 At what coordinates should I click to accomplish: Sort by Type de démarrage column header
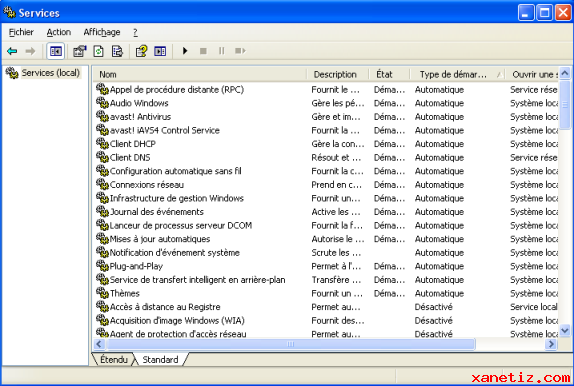pyautogui.click(x=458, y=74)
